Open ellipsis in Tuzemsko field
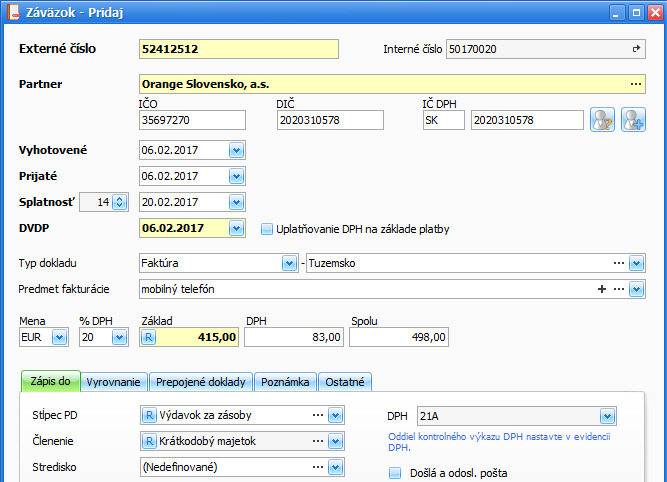The width and height of the screenshot is (667, 482). 619,263
